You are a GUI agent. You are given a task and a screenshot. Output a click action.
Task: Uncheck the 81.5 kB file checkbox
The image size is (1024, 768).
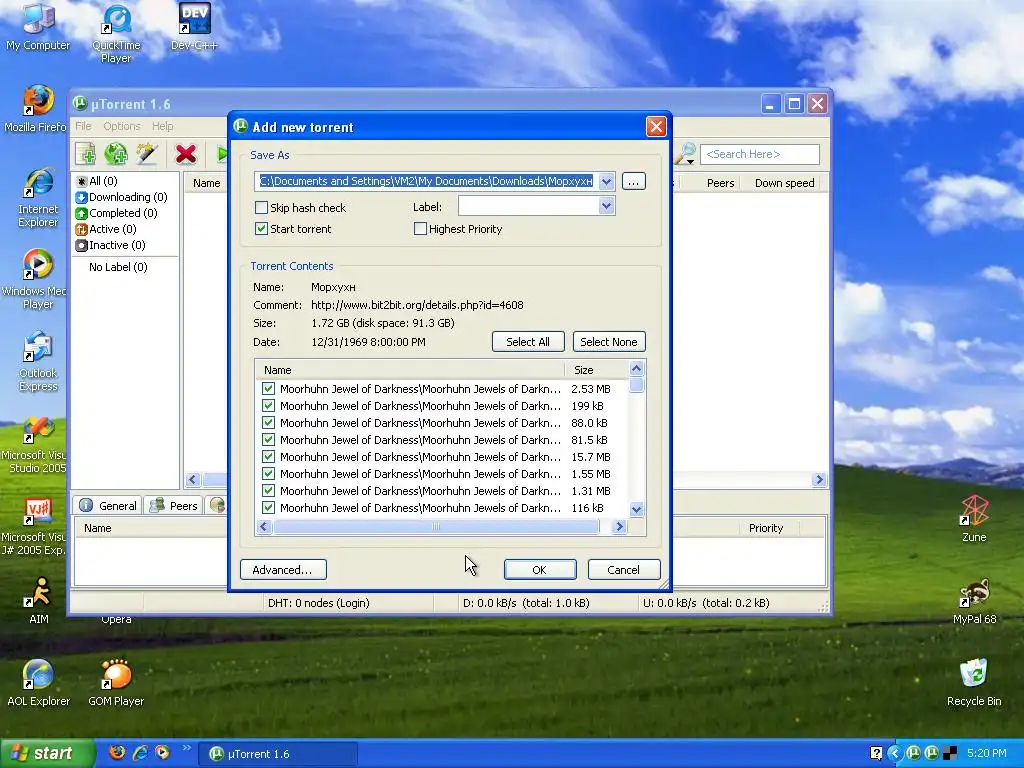tap(268, 440)
